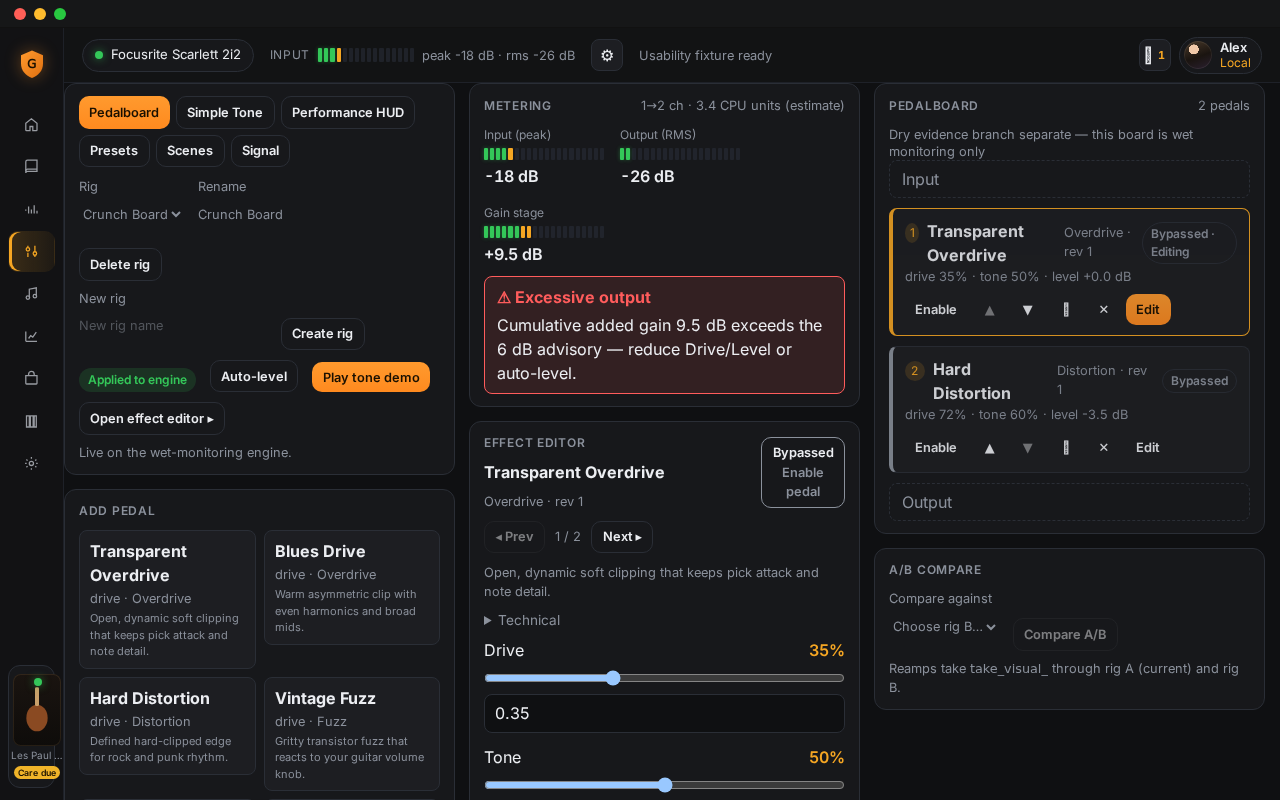Open the audio levels bars sidebar icon

point(31,209)
